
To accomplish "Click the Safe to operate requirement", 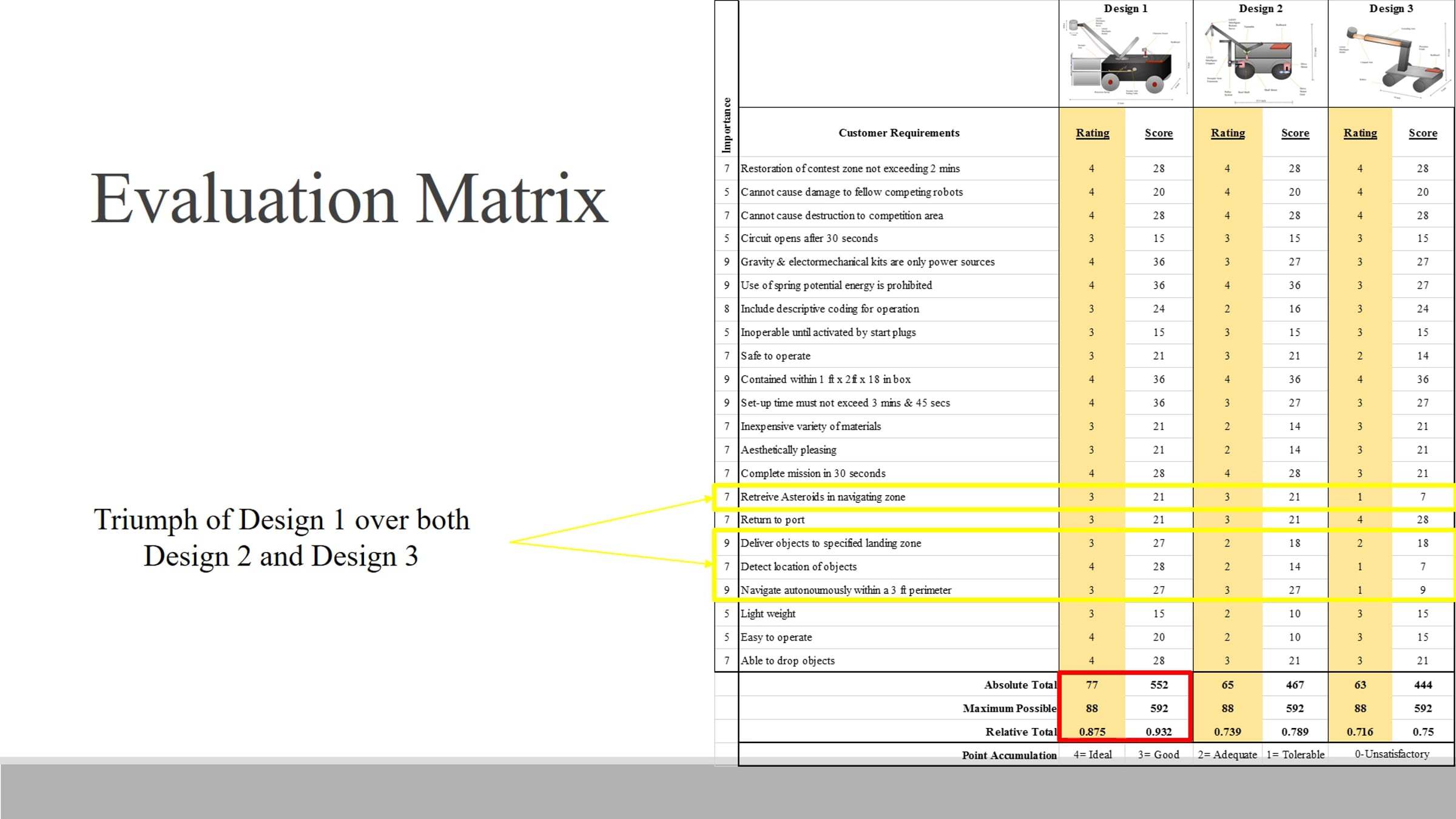I will point(775,356).
